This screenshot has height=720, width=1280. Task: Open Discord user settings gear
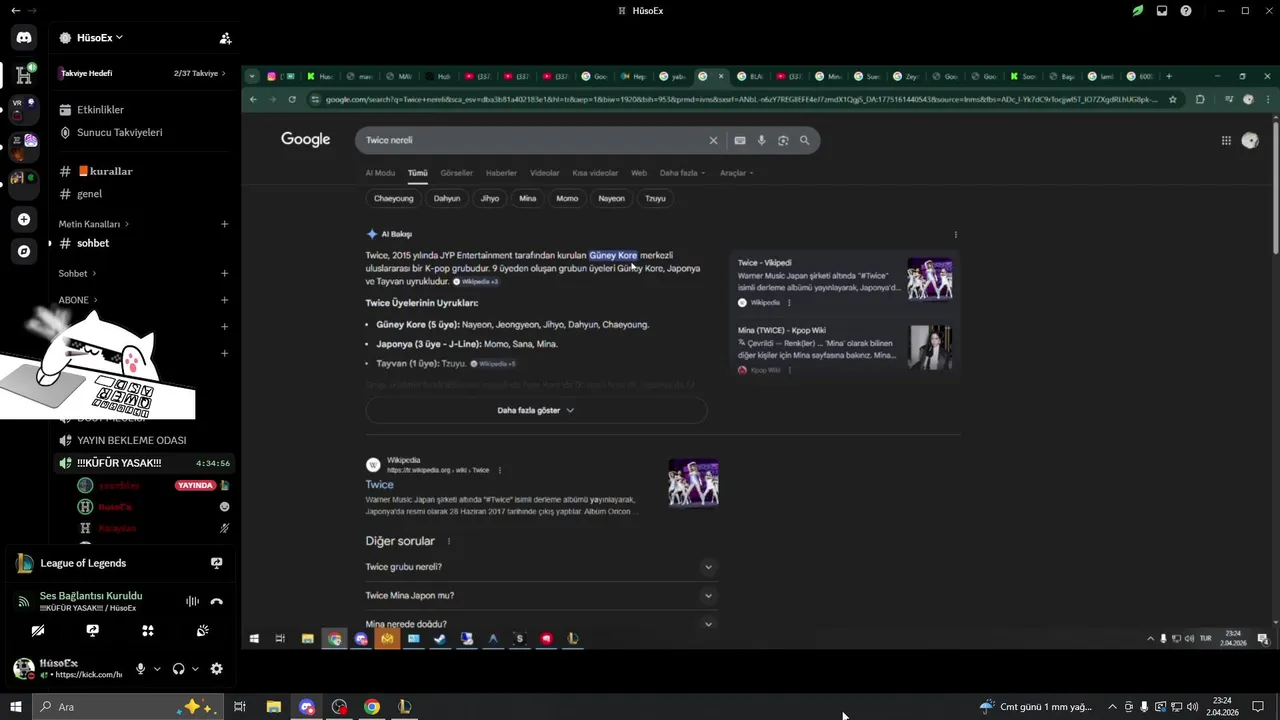coord(216,669)
